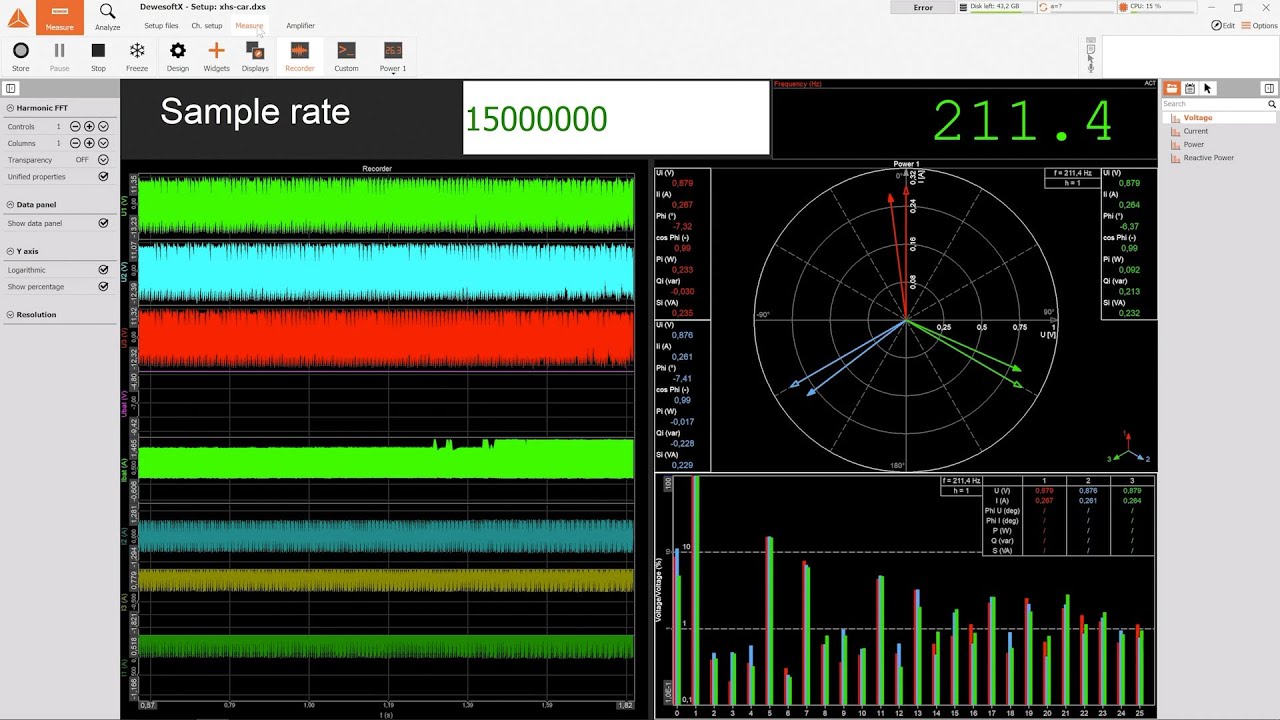This screenshot has width=1280, height=720.
Task: Click the 211.4 frequency digital meter
Action: [x=964, y=118]
